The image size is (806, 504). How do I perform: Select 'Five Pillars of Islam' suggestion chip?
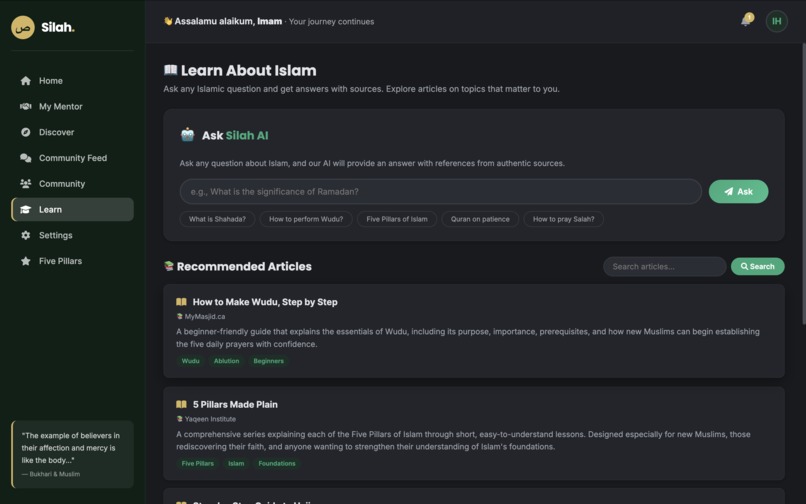coord(397,219)
